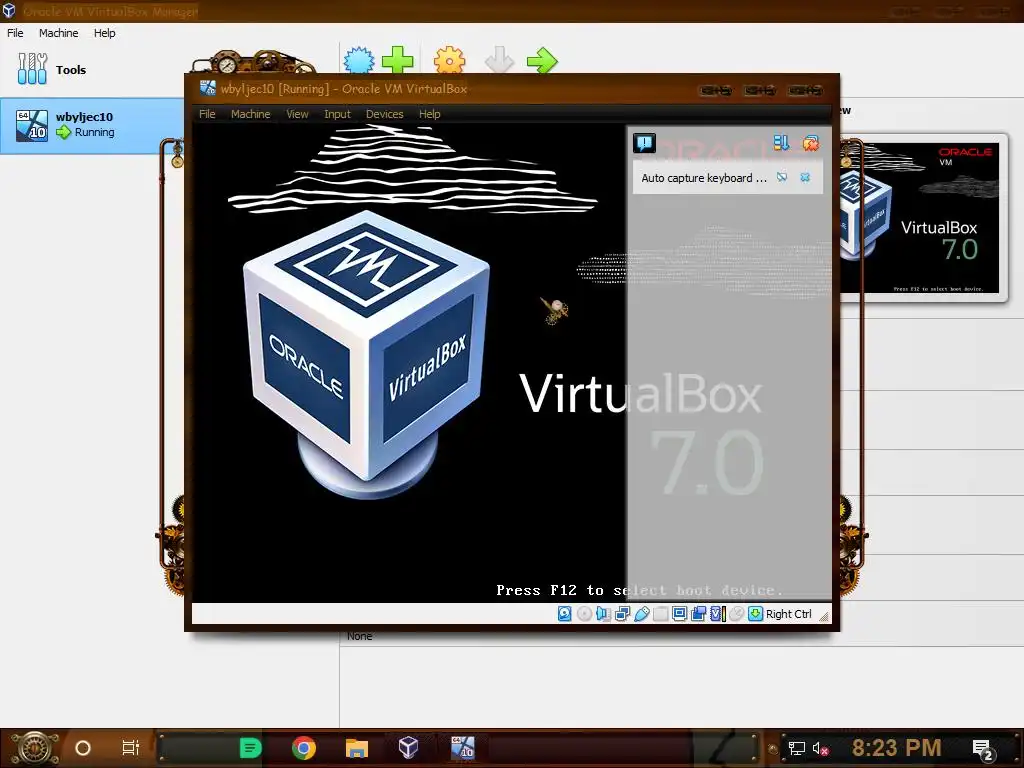
Task: Click the display monitor indicator in VM status bar
Action: click(x=679, y=613)
